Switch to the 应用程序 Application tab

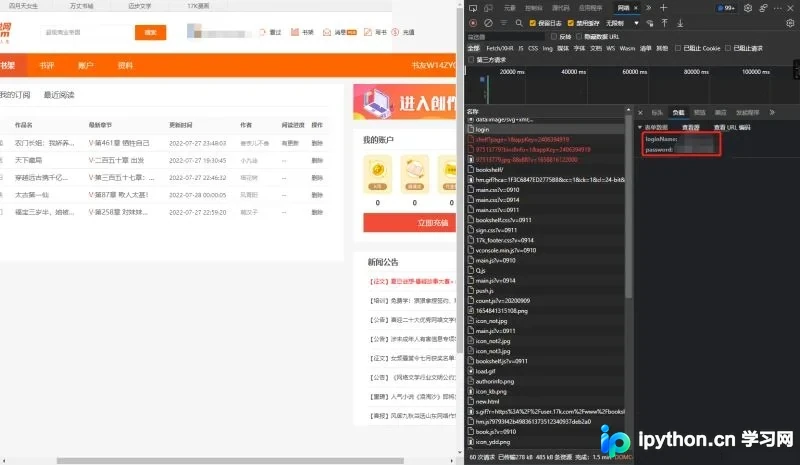pos(590,8)
